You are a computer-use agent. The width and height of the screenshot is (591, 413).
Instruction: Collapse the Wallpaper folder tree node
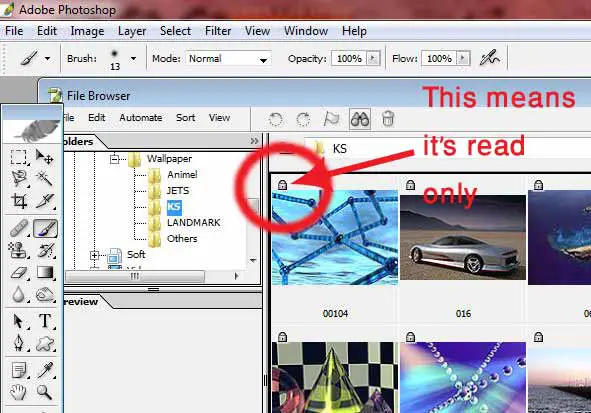click(x=115, y=159)
